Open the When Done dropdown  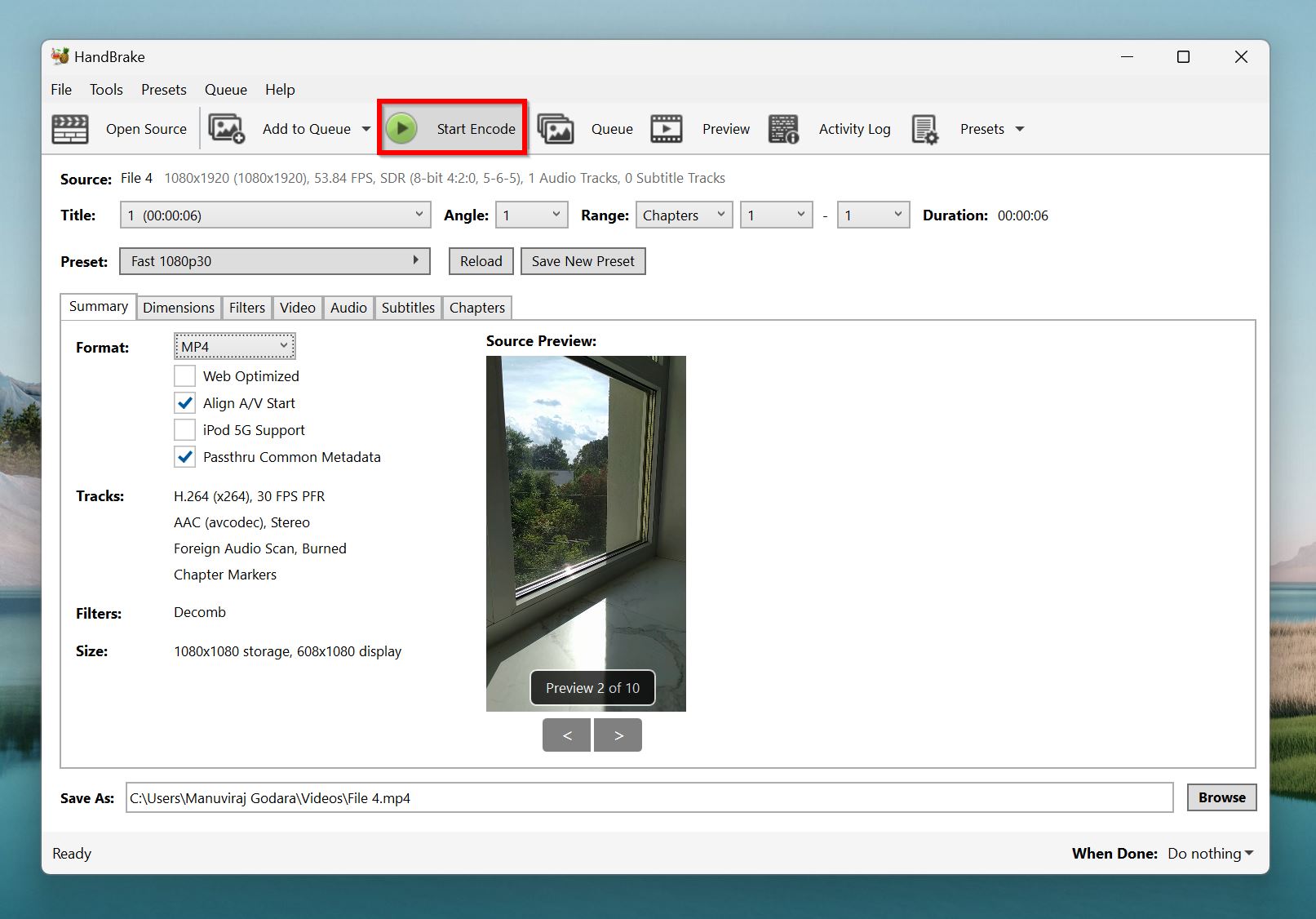point(1210,853)
